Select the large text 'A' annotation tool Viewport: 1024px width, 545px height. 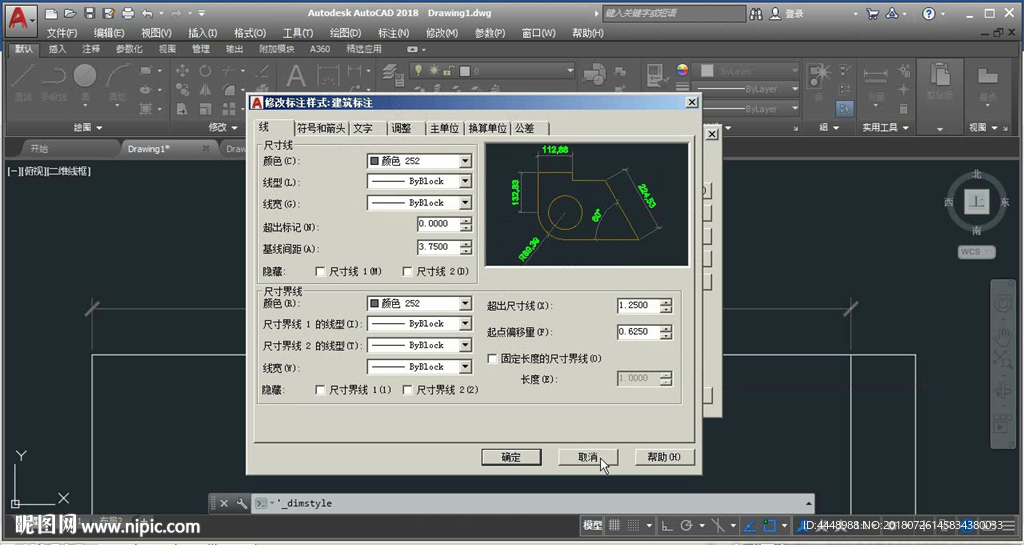pyautogui.click(x=296, y=78)
